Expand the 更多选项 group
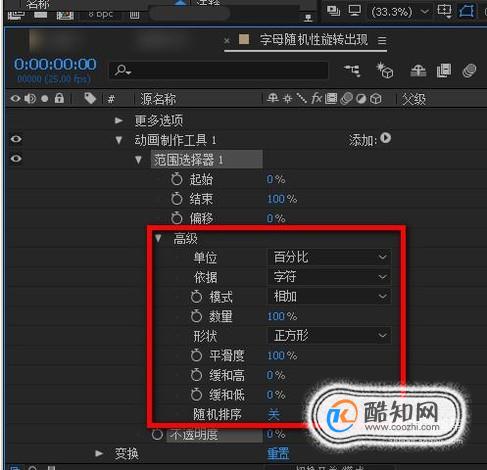This screenshot has width=487, height=470. coord(119,120)
